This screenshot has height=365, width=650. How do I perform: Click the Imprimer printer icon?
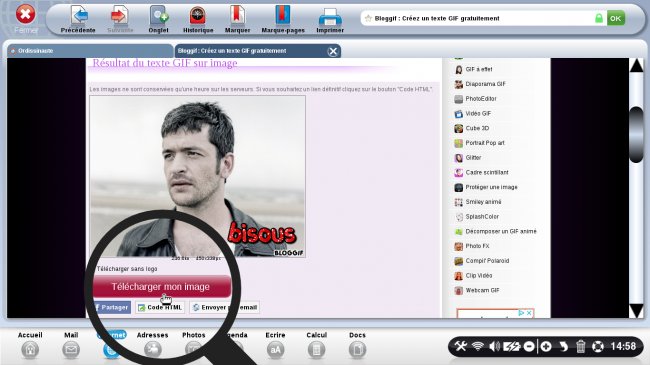[x=330, y=17]
